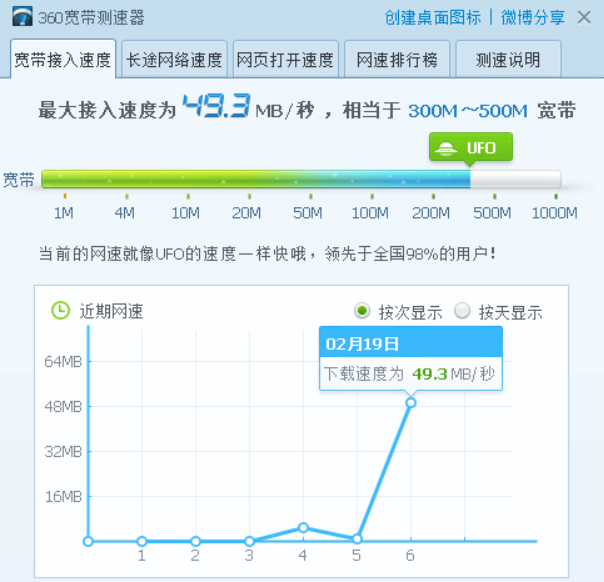Image resolution: width=604 pixels, height=582 pixels.
Task: Click chart data point for test 2
Action: pos(196,541)
